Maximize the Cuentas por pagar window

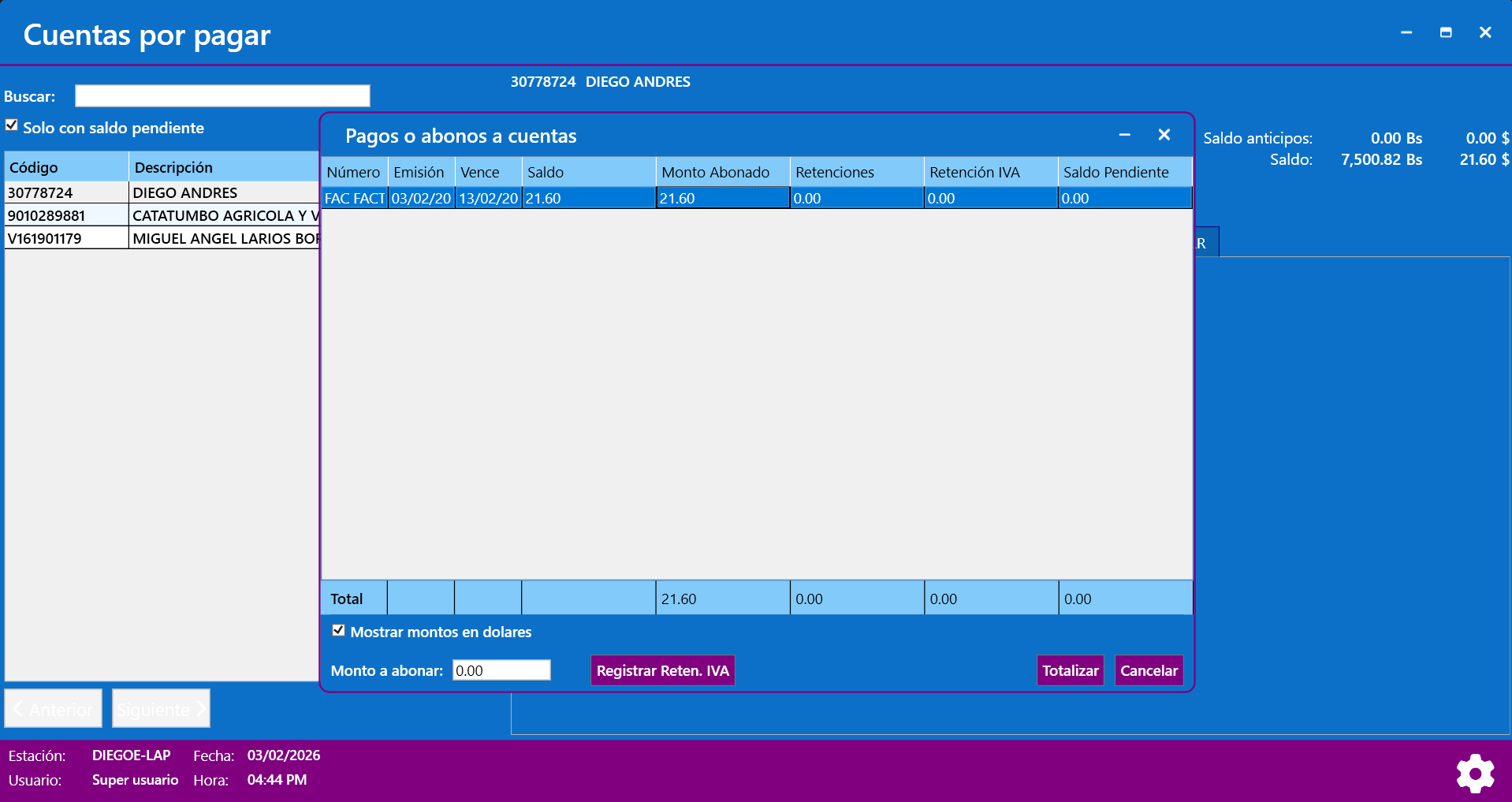coord(1445,32)
